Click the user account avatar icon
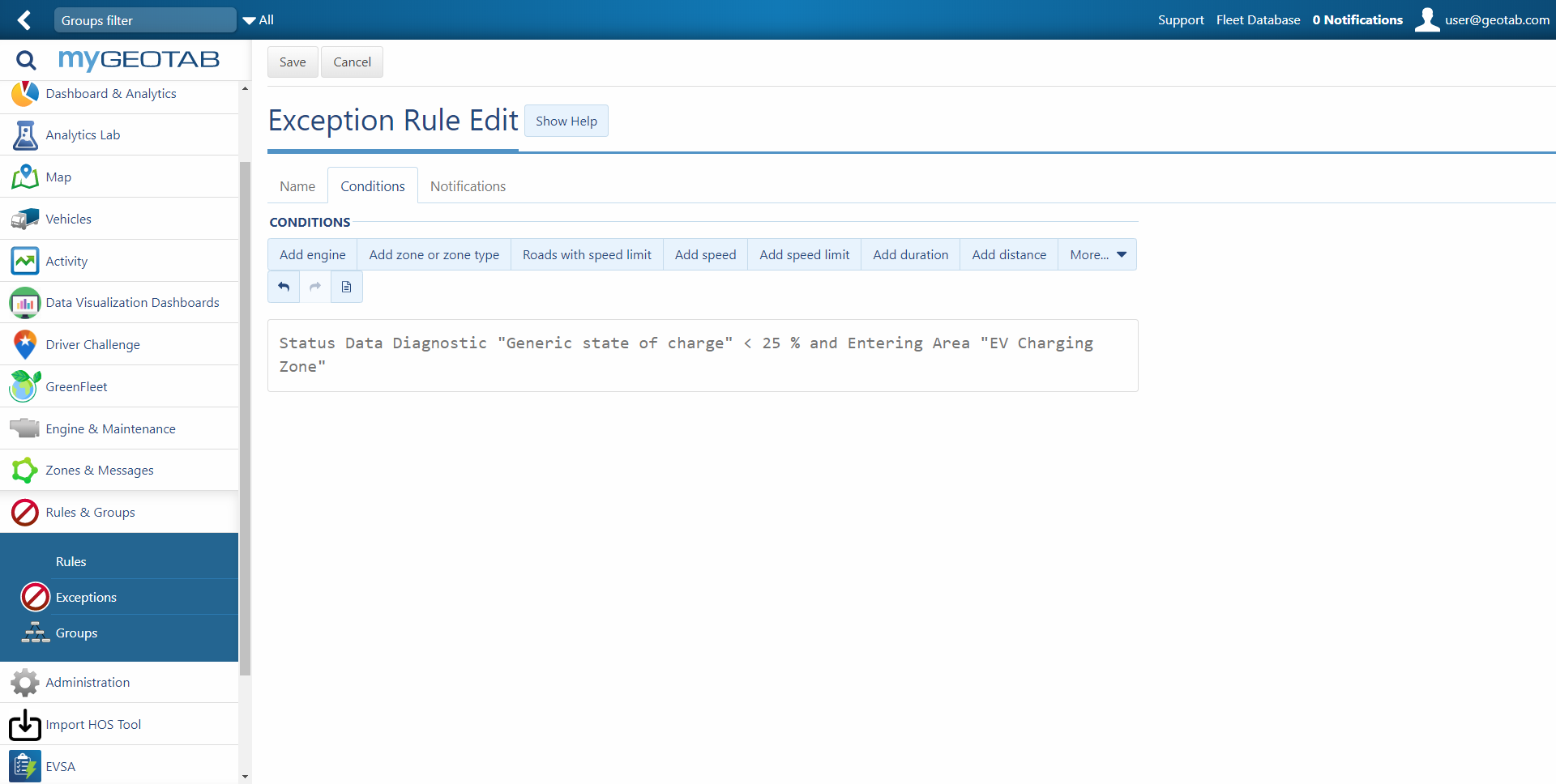1556x784 pixels. 1427,19
